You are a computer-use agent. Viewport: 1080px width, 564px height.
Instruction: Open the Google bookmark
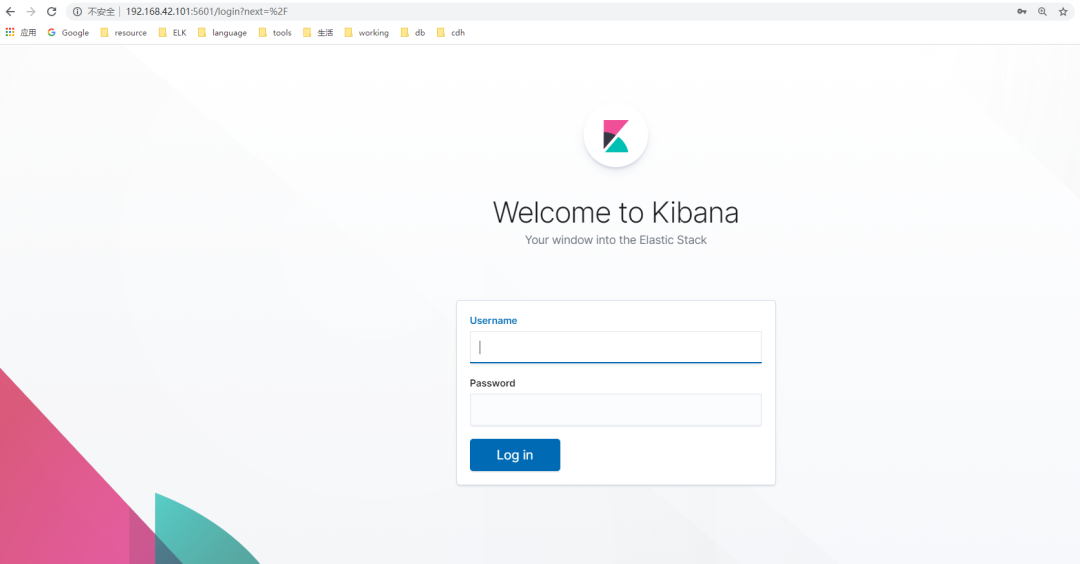pos(68,32)
